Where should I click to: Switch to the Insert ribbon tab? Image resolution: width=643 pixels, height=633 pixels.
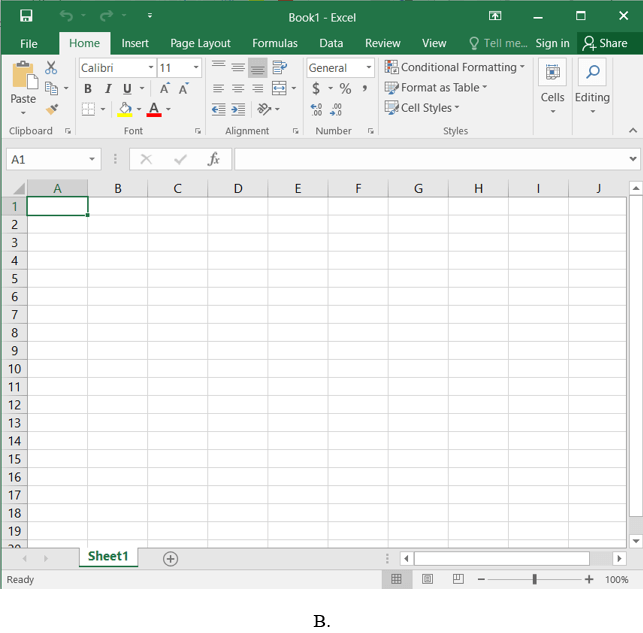135,43
